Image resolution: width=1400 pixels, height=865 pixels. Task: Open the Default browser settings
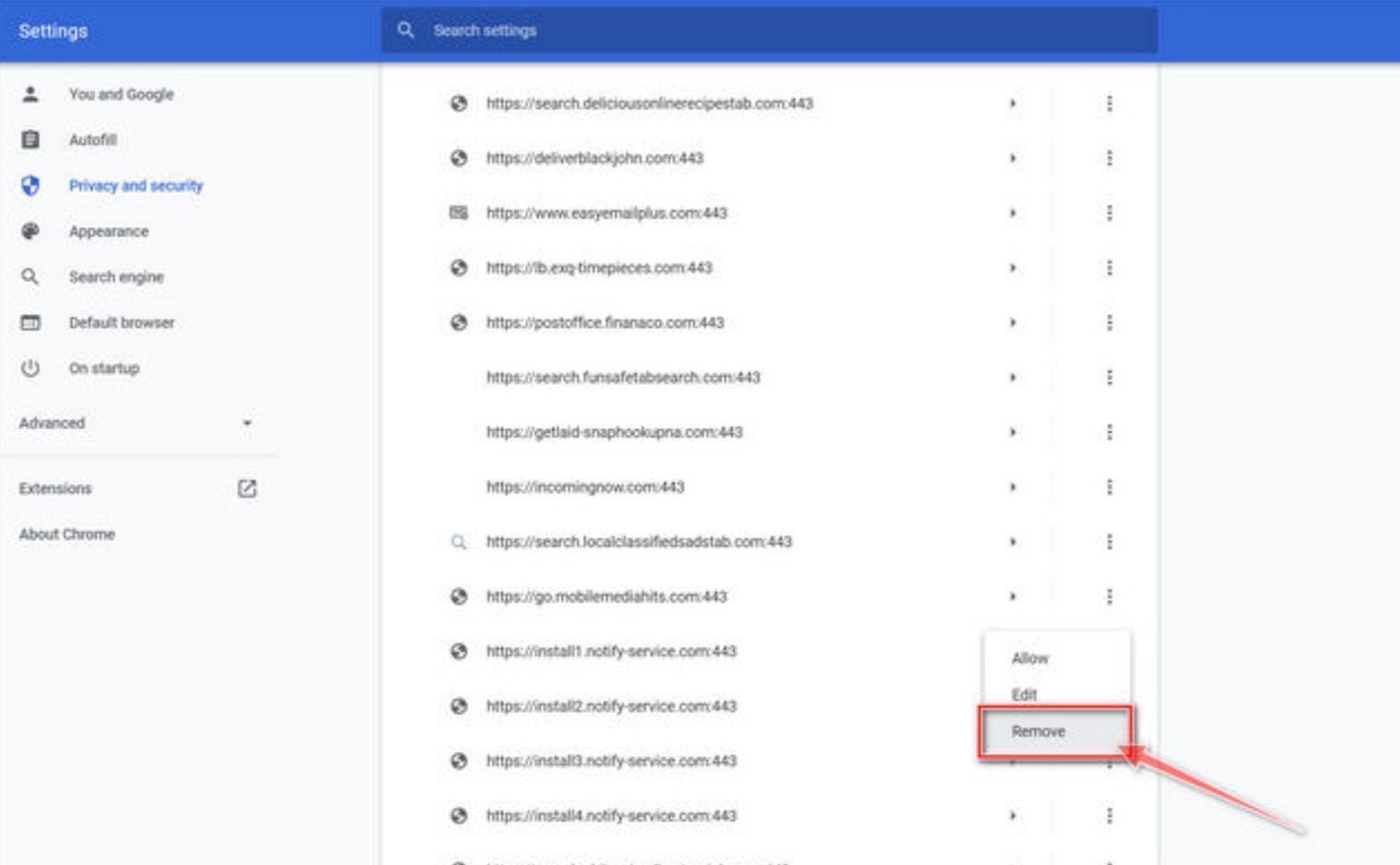point(121,322)
